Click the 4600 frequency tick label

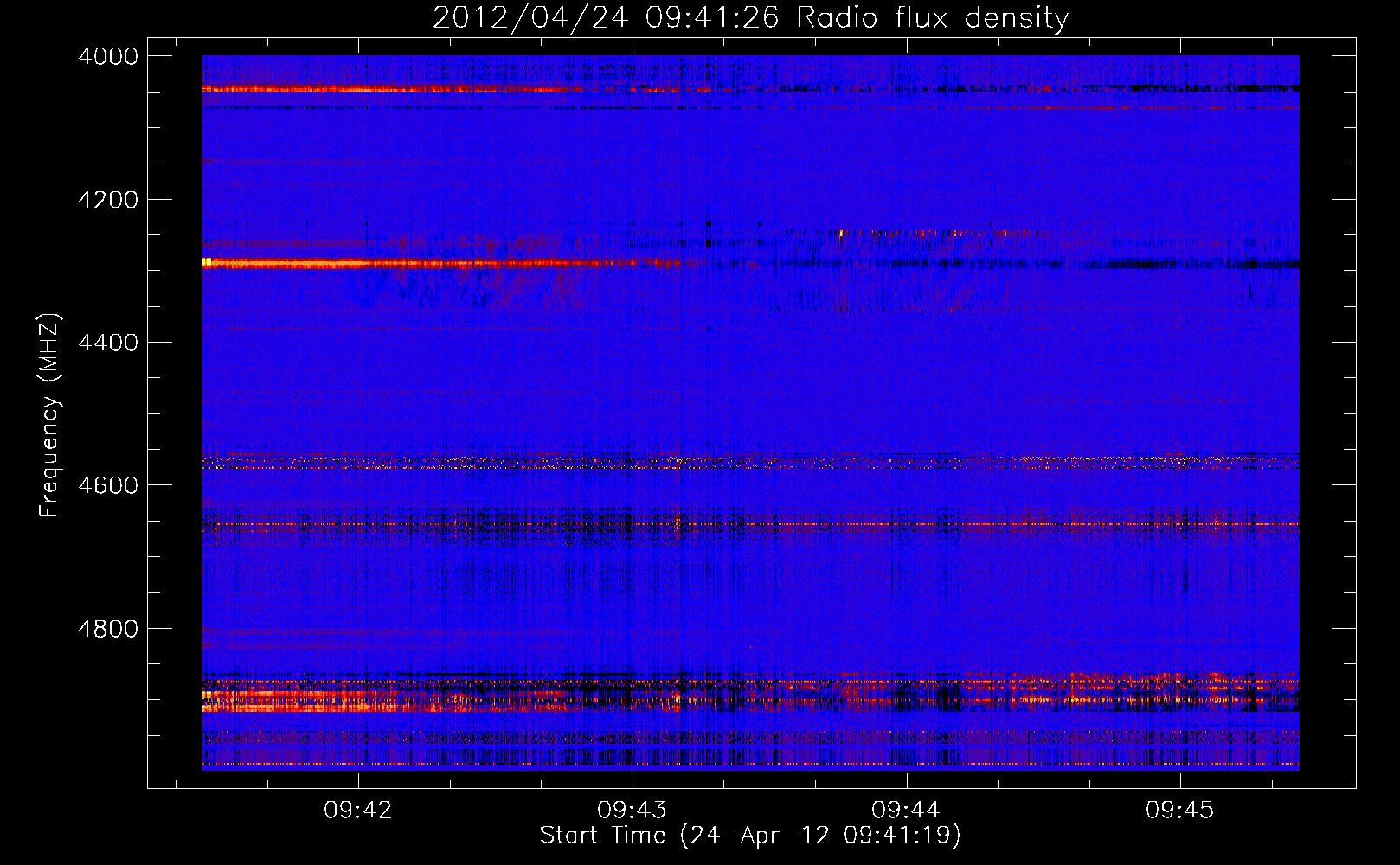pos(108,485)
